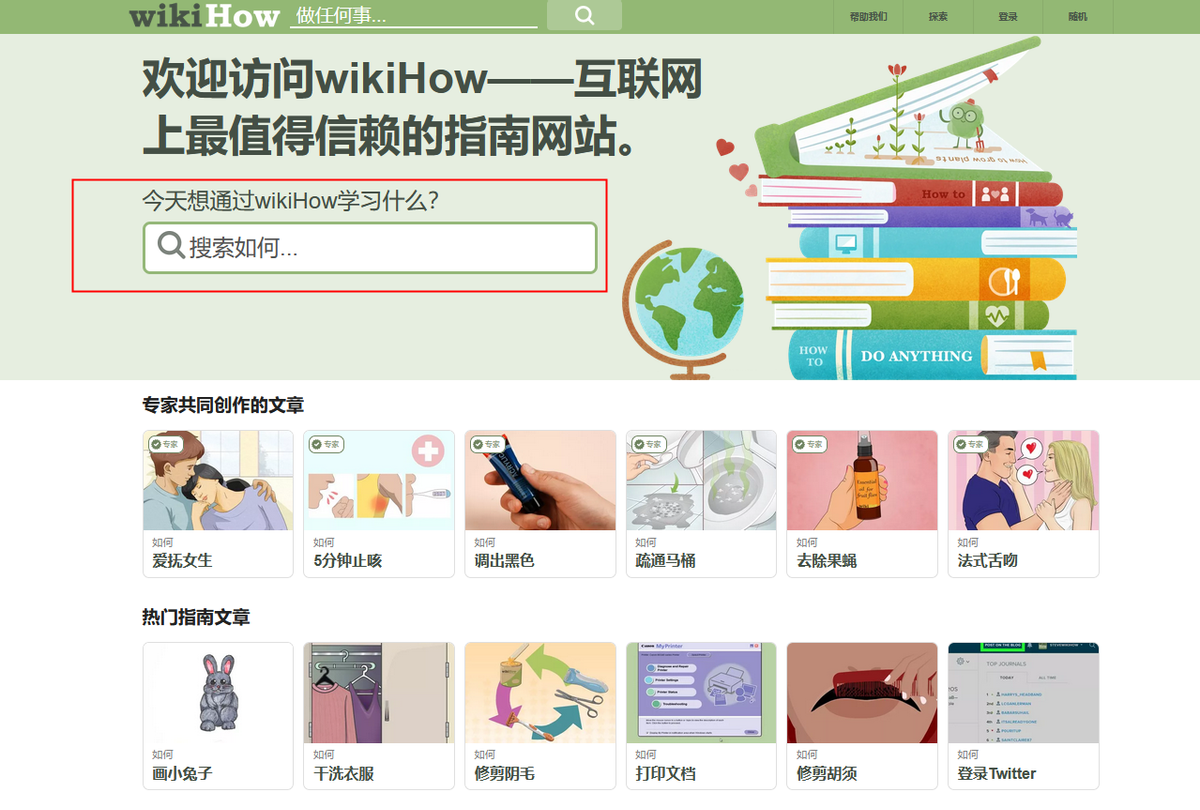Screen dimensions: 1200x810
Task: Open 爱抚女生 article thumbnail
Action: [218, 480]
